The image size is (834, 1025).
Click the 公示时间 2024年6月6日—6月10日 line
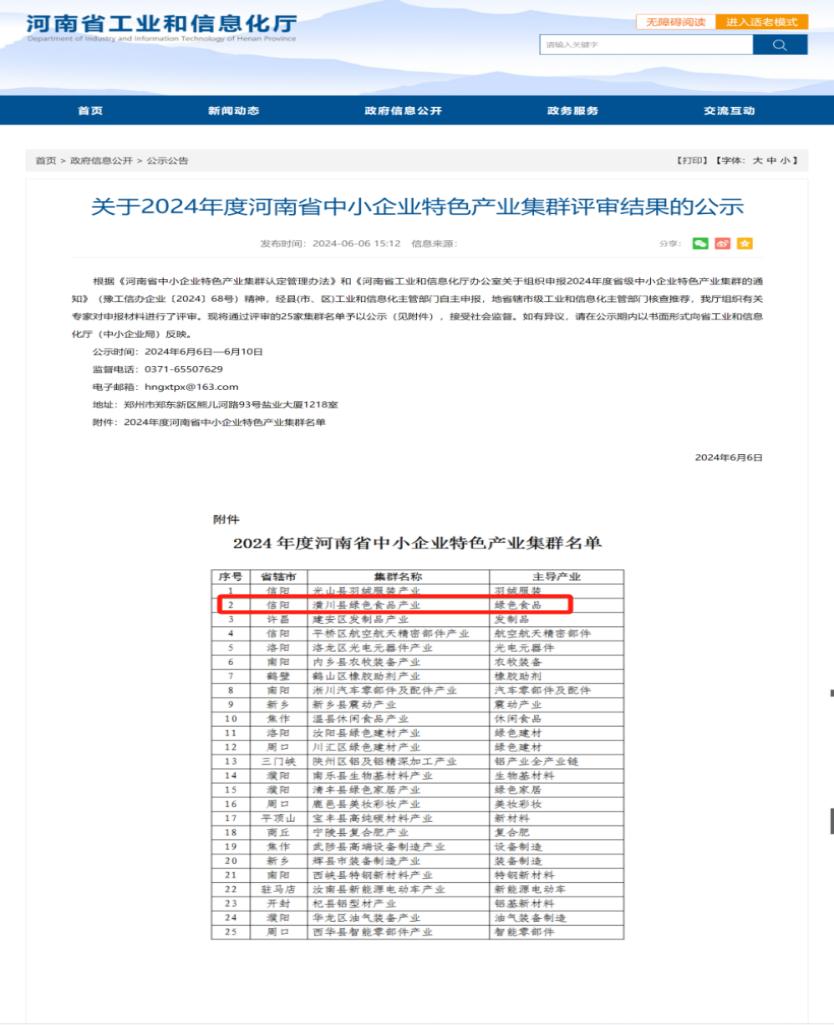click(178, 351)
